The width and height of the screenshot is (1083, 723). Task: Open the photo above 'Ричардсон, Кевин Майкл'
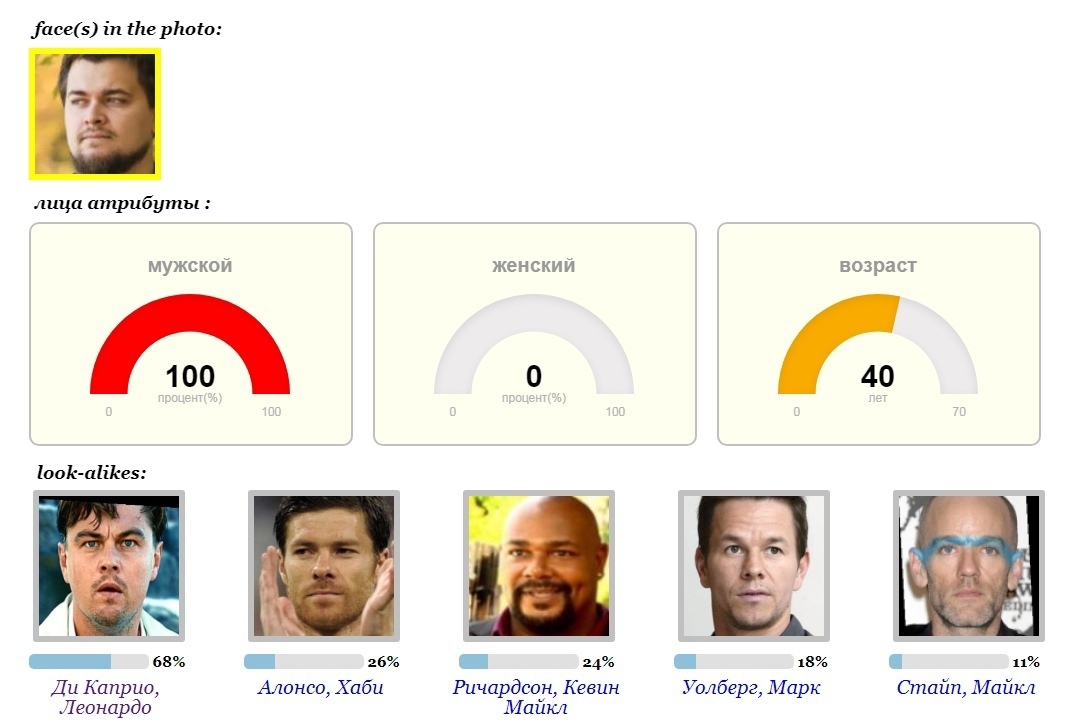coord(538,566)
